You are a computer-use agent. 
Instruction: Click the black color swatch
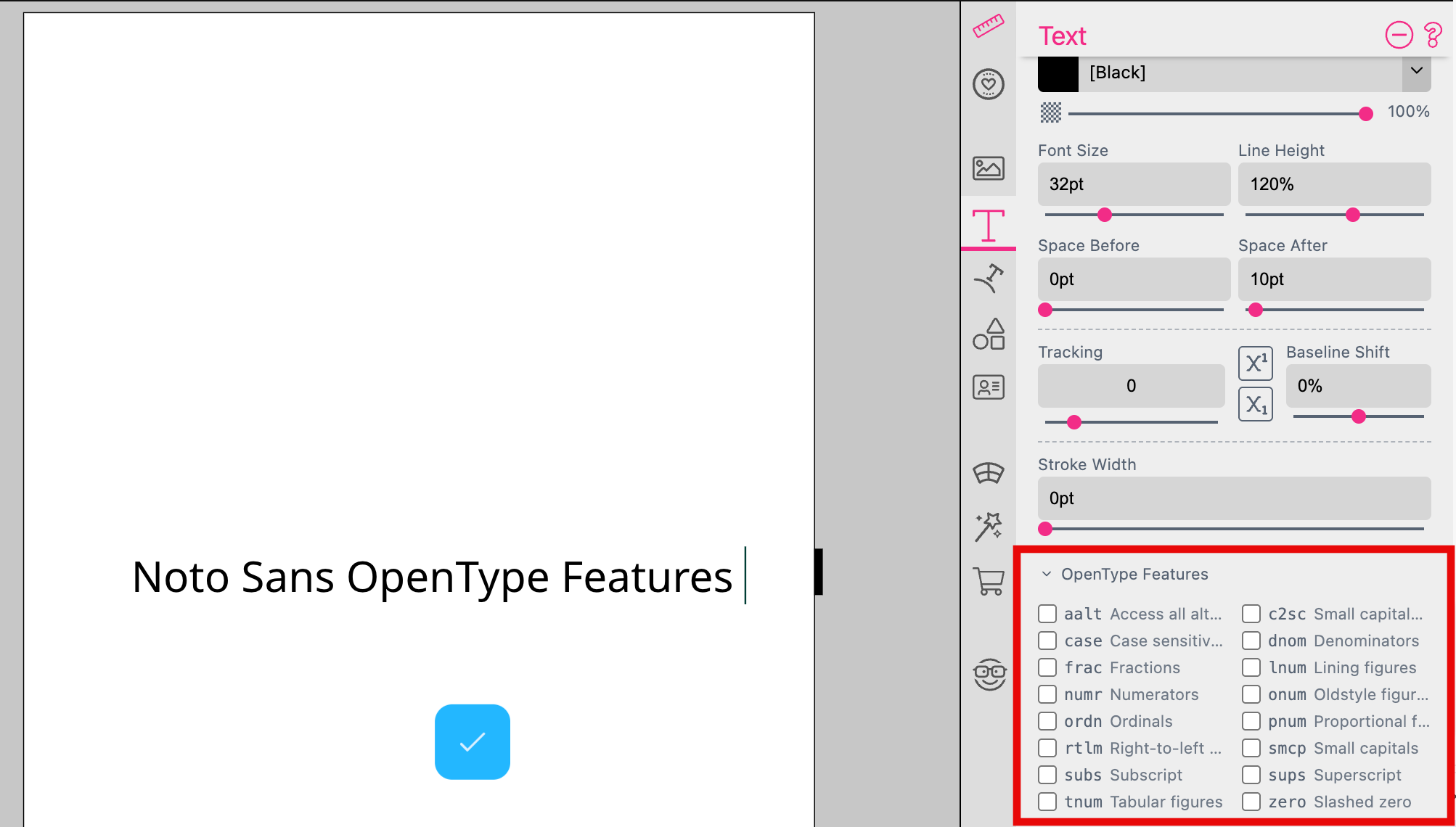[x=1058, y=73]
